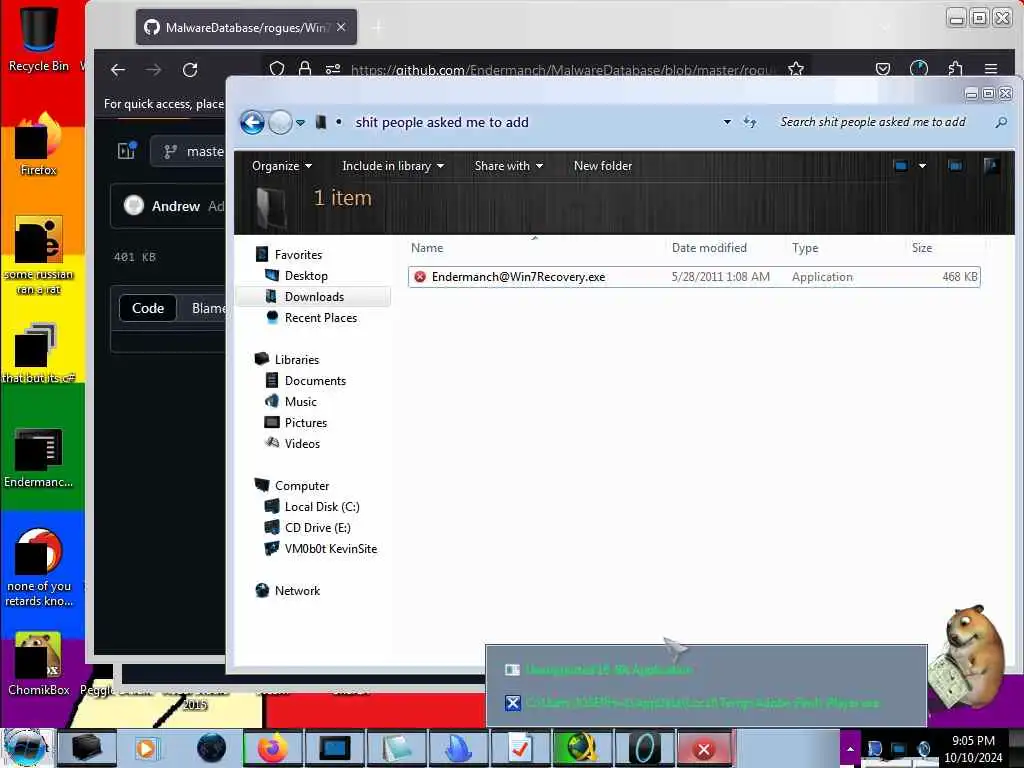Open the Explorer help icon
Screen dimensions: 1024x768
[x=991, y=166]
